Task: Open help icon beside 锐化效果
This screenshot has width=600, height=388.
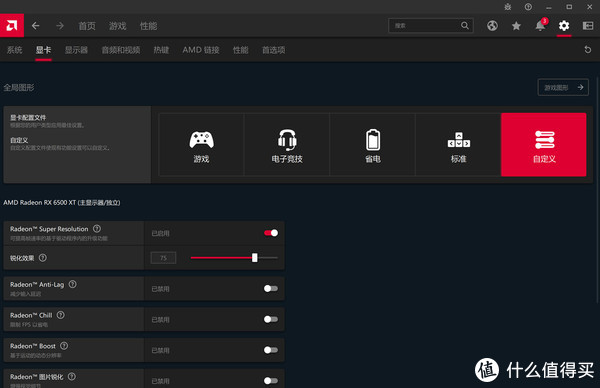Action: click(x=43, y=258)
